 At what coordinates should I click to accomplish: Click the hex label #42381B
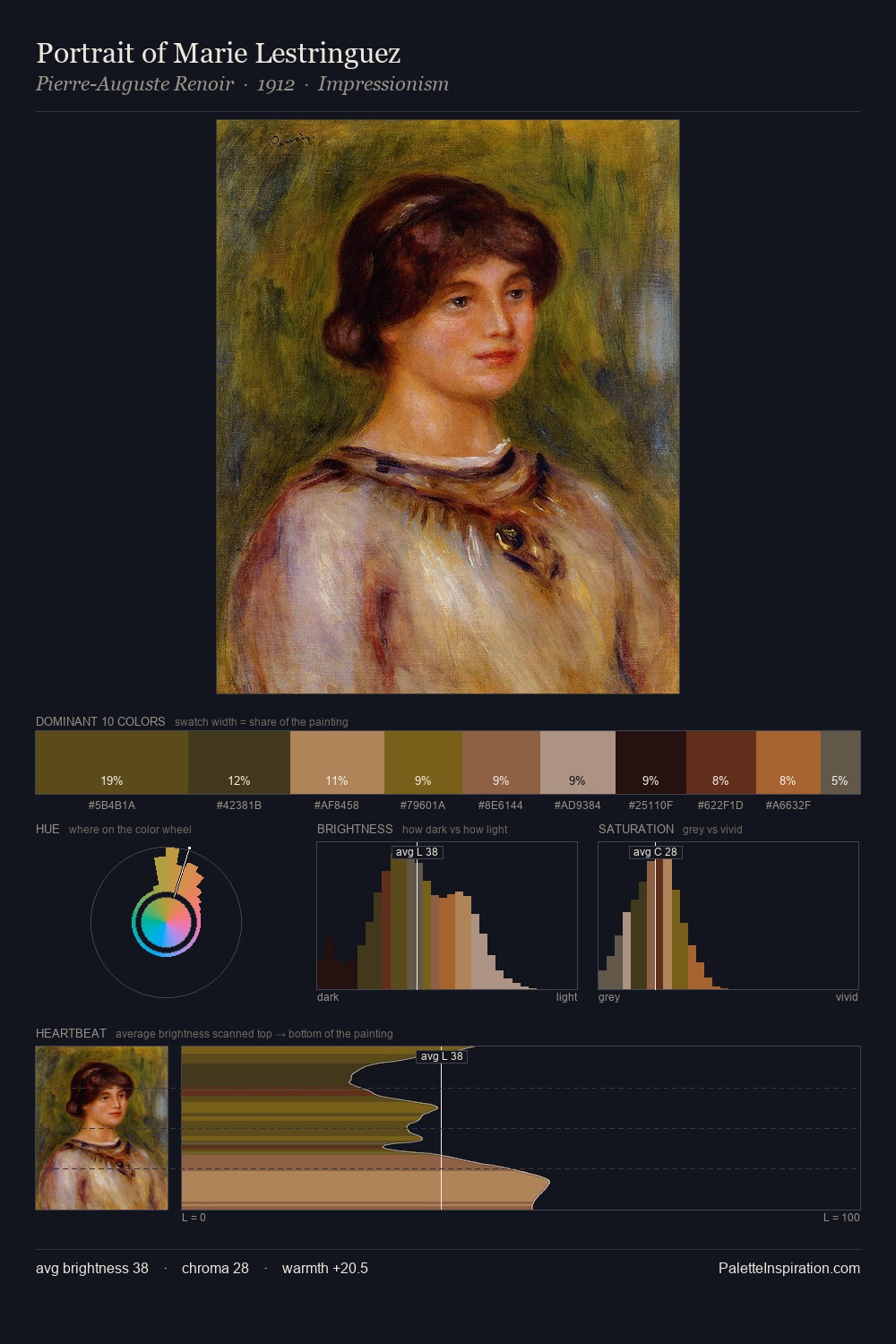click(x=239, y=806)
